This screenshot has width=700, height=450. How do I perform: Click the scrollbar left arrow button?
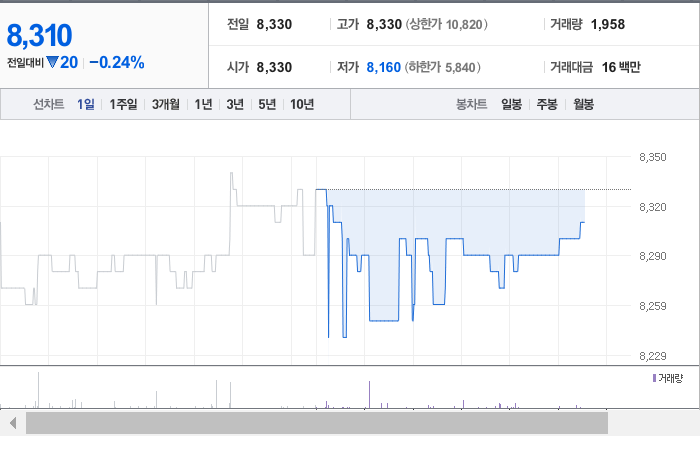(13, 423)
